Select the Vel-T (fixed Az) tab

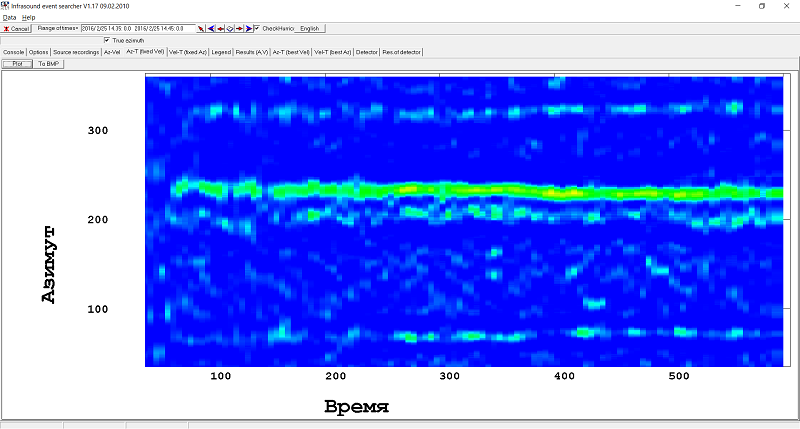188,51
